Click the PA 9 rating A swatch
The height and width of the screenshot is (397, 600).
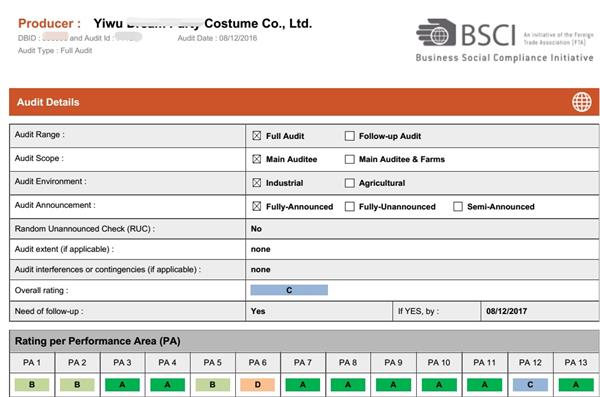(393, 385)
